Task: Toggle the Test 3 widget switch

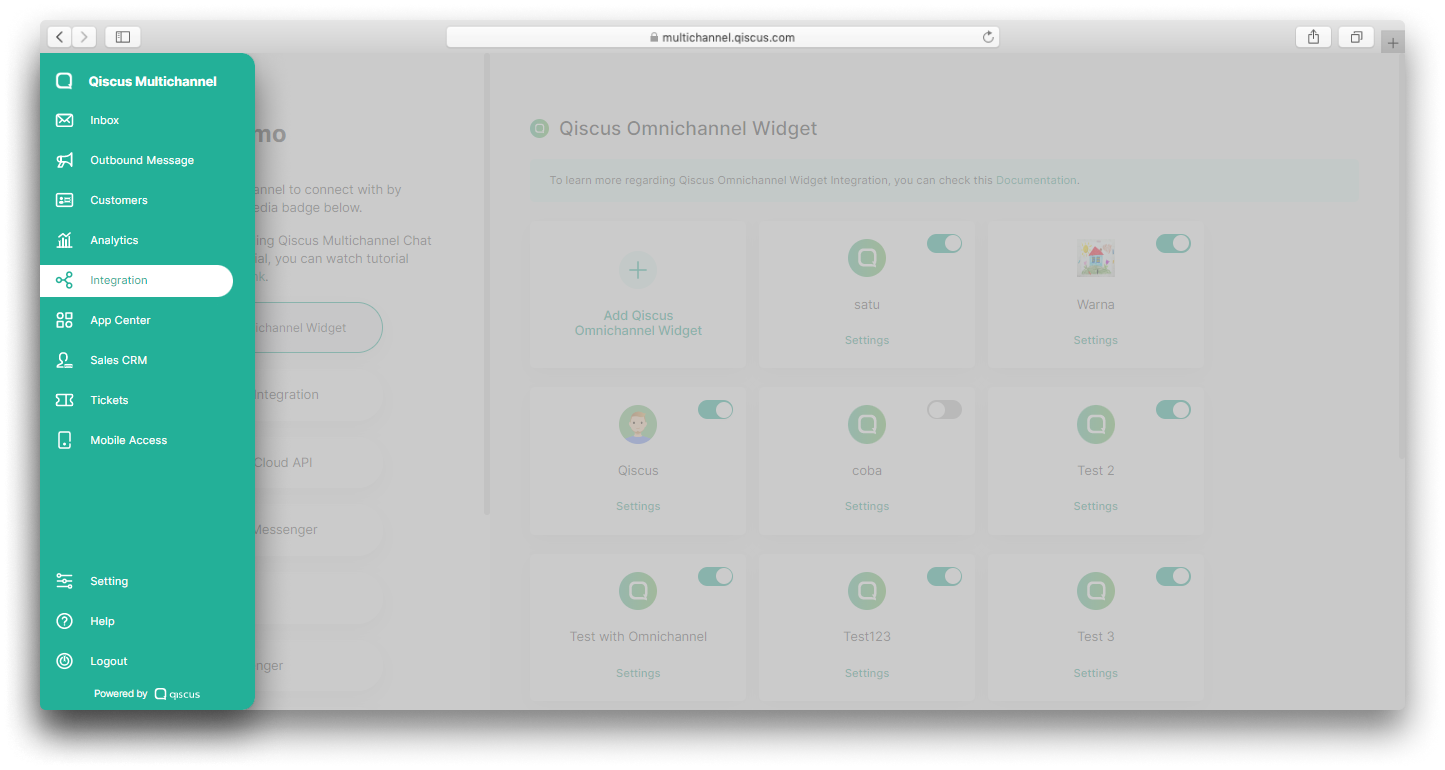Action: tap(1173, 576)
